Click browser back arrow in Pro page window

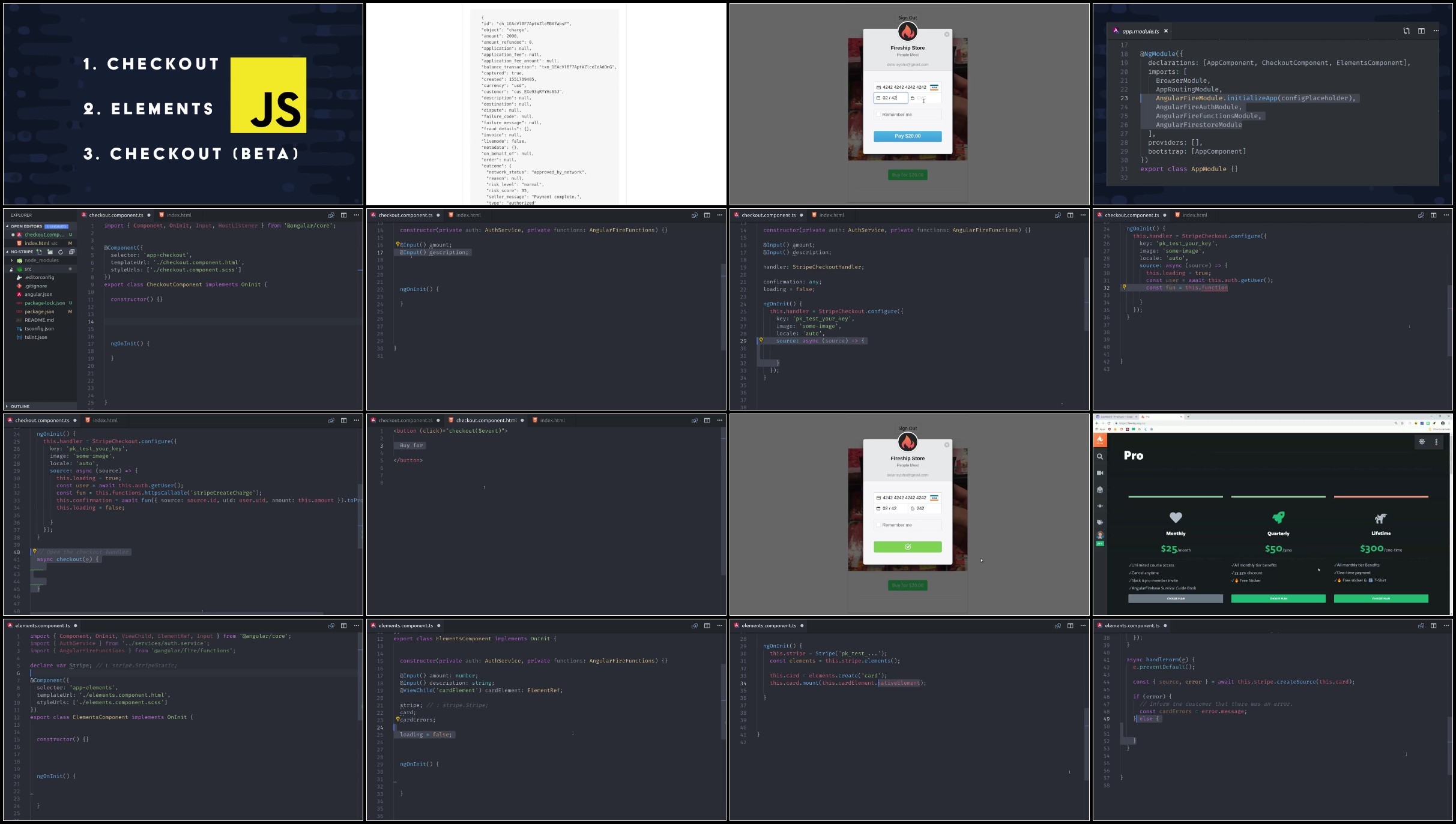[x=1097, y=423]
